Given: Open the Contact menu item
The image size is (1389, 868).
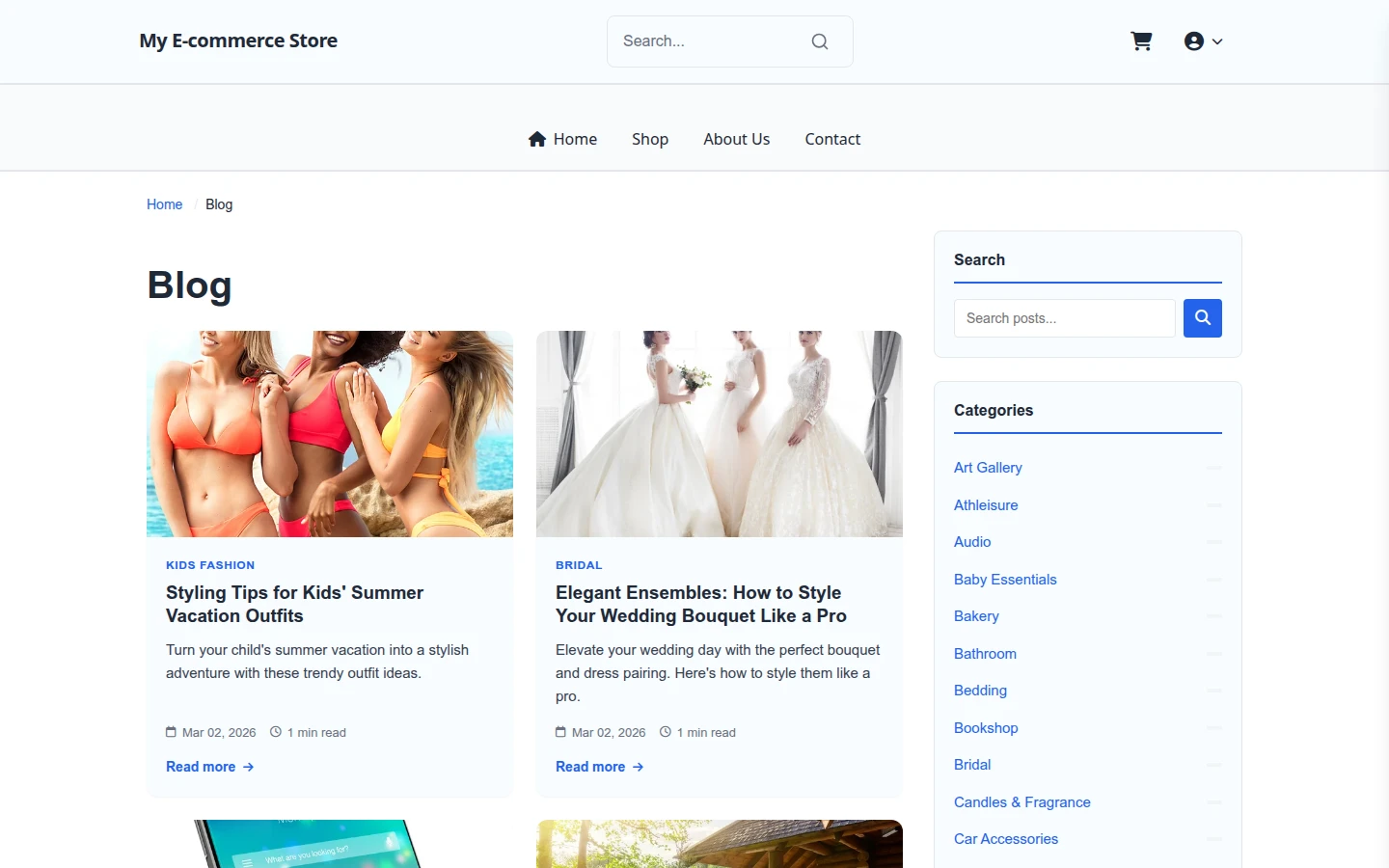Looking at the screenshot, I should (832, 139).
